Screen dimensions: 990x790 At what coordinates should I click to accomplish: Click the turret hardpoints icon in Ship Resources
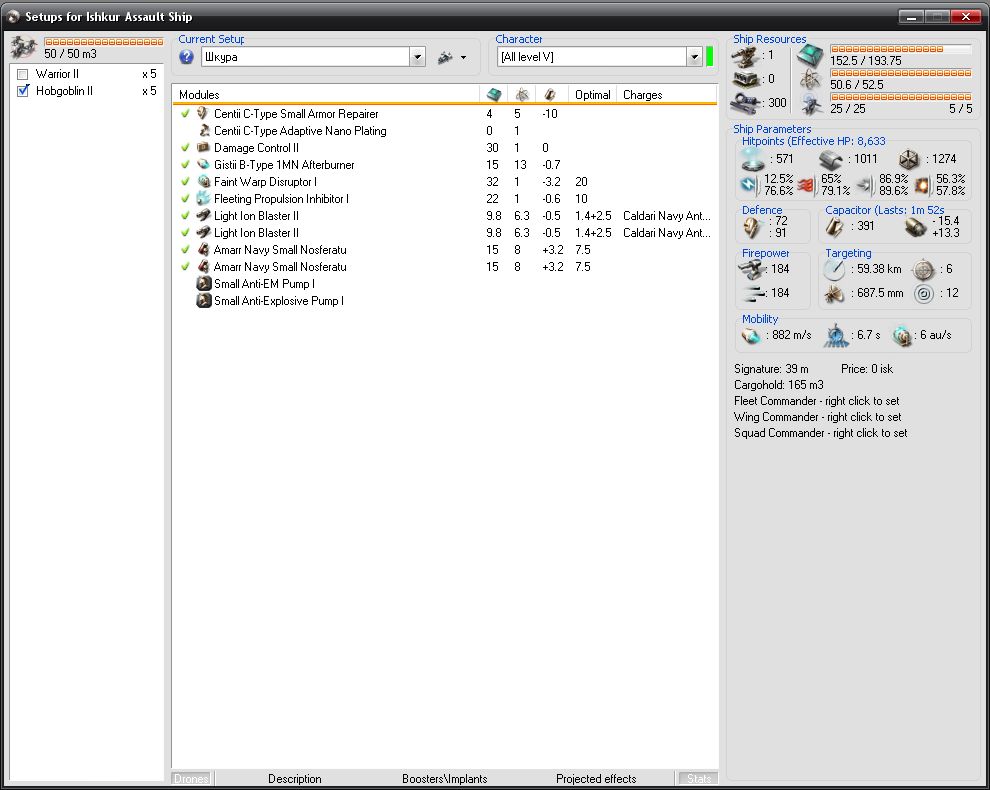745,57
